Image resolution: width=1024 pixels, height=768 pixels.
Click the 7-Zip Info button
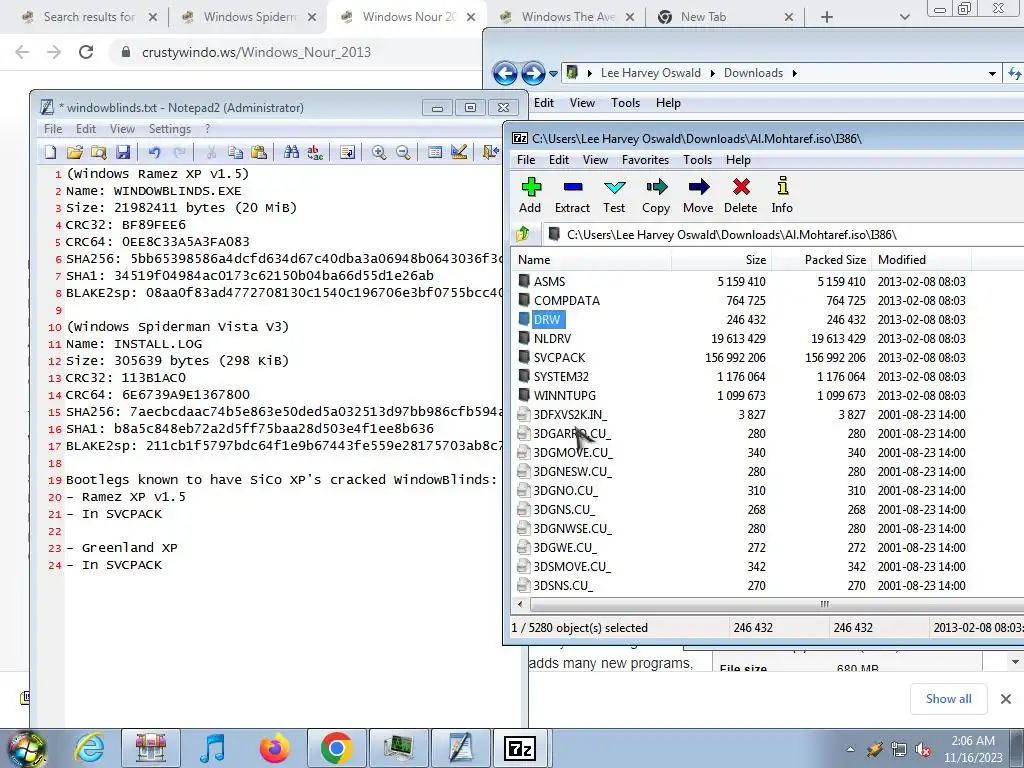tap(782, 195)
